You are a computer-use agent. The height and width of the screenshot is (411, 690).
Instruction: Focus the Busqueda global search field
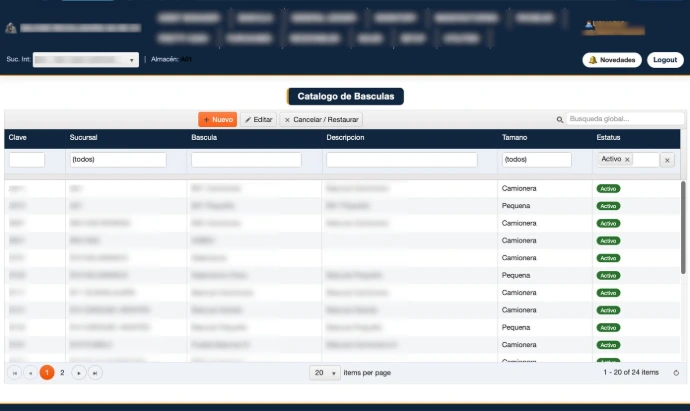[624, 119]
